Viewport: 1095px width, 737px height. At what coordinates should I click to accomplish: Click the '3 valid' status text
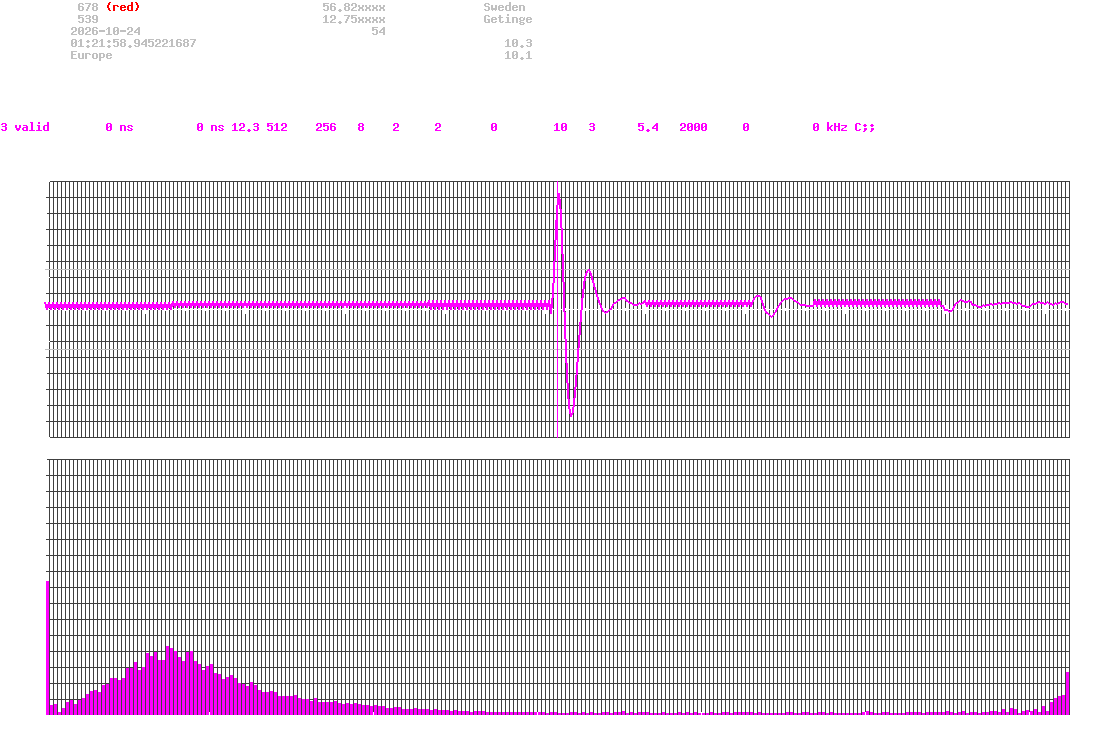pyautogui.click(x=25, y=126)
